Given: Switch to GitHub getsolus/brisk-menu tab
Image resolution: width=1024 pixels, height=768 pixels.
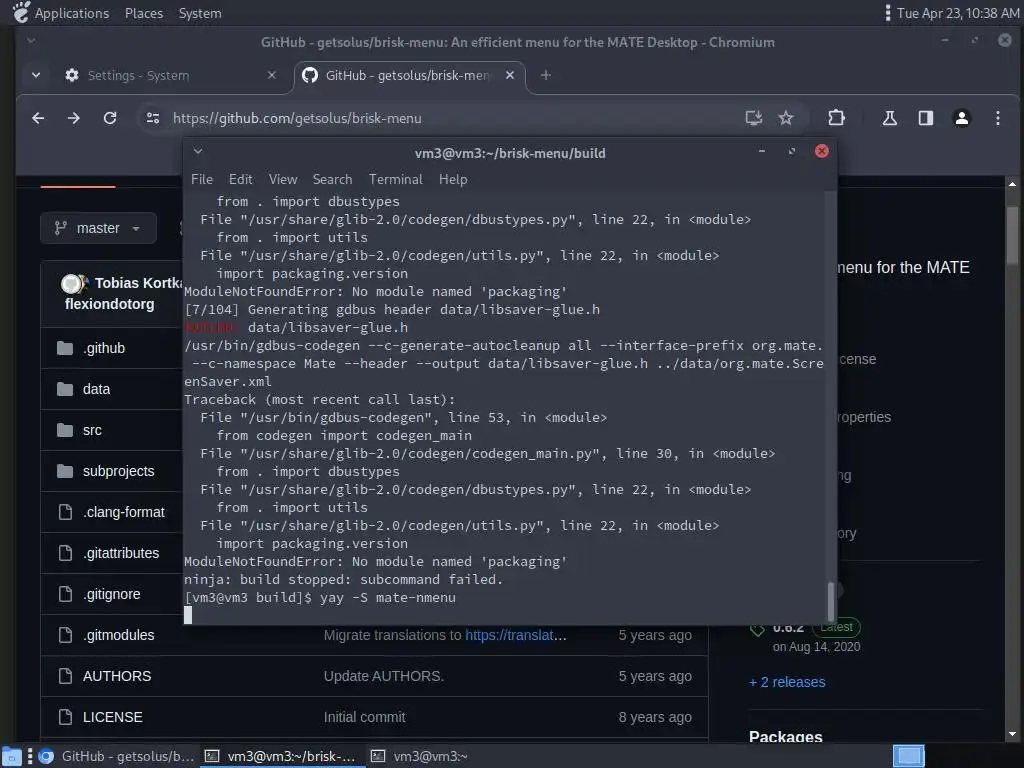Looking at the screenshot, I should 408,76.
